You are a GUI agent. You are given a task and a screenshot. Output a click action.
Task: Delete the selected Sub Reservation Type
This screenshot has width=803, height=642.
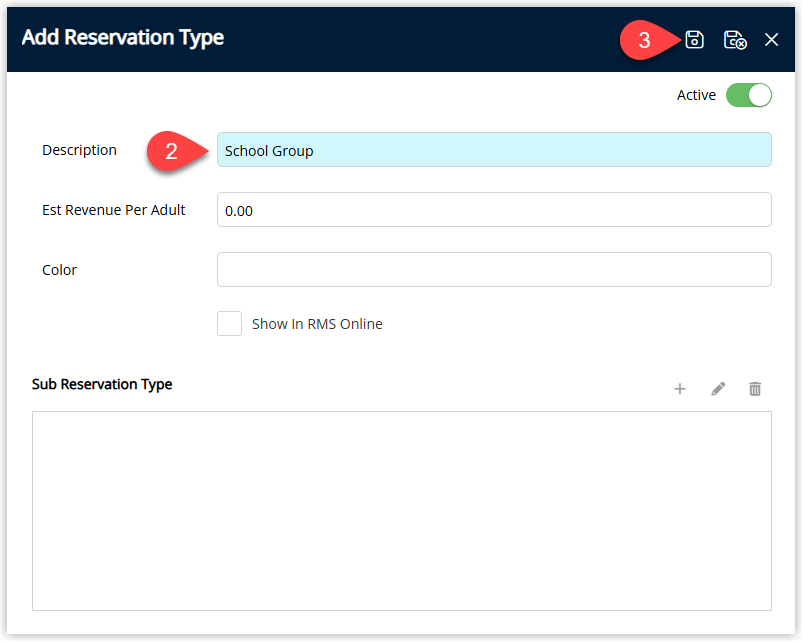tap(755, 389)
